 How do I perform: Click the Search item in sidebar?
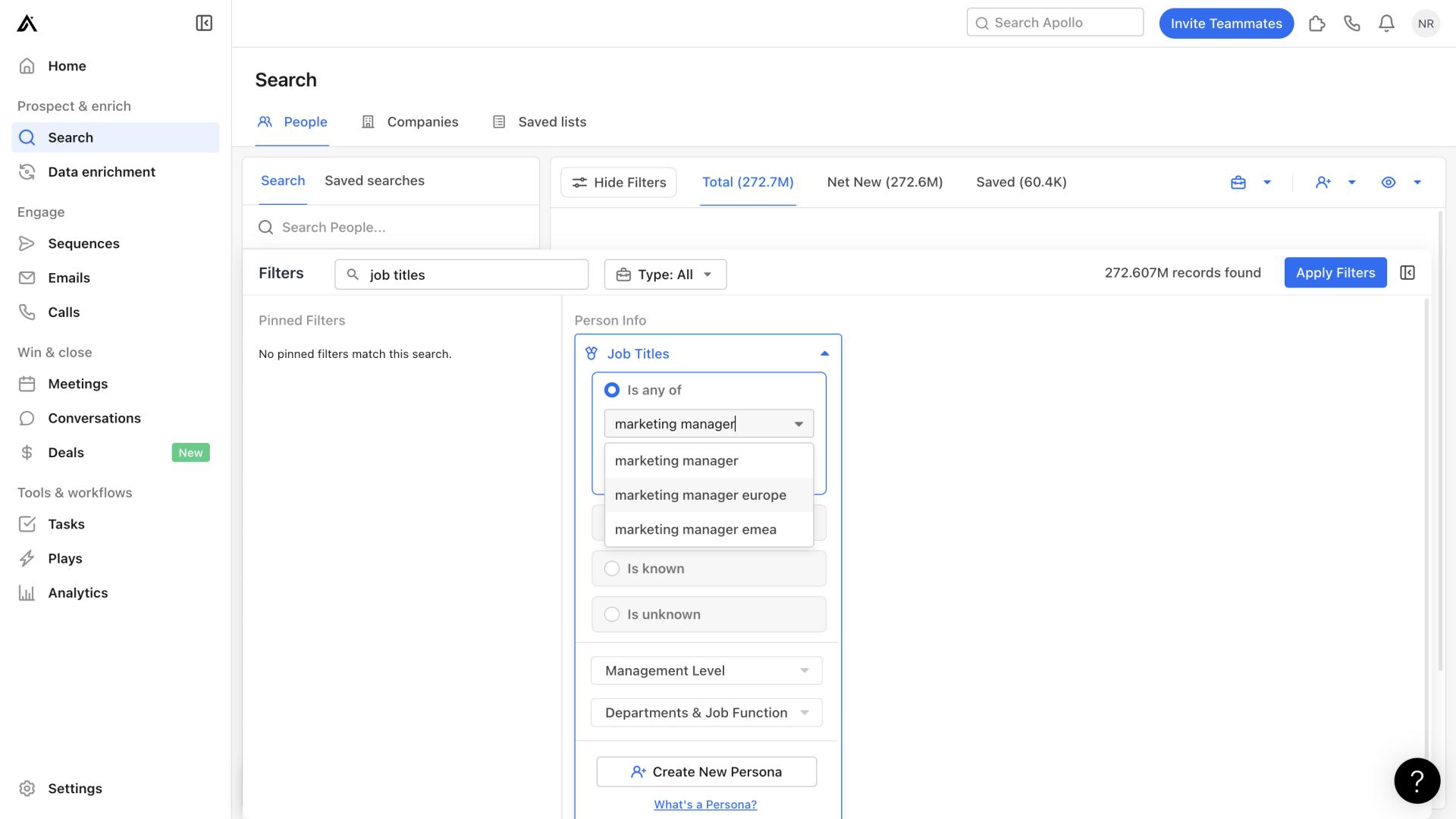[115, 137]
